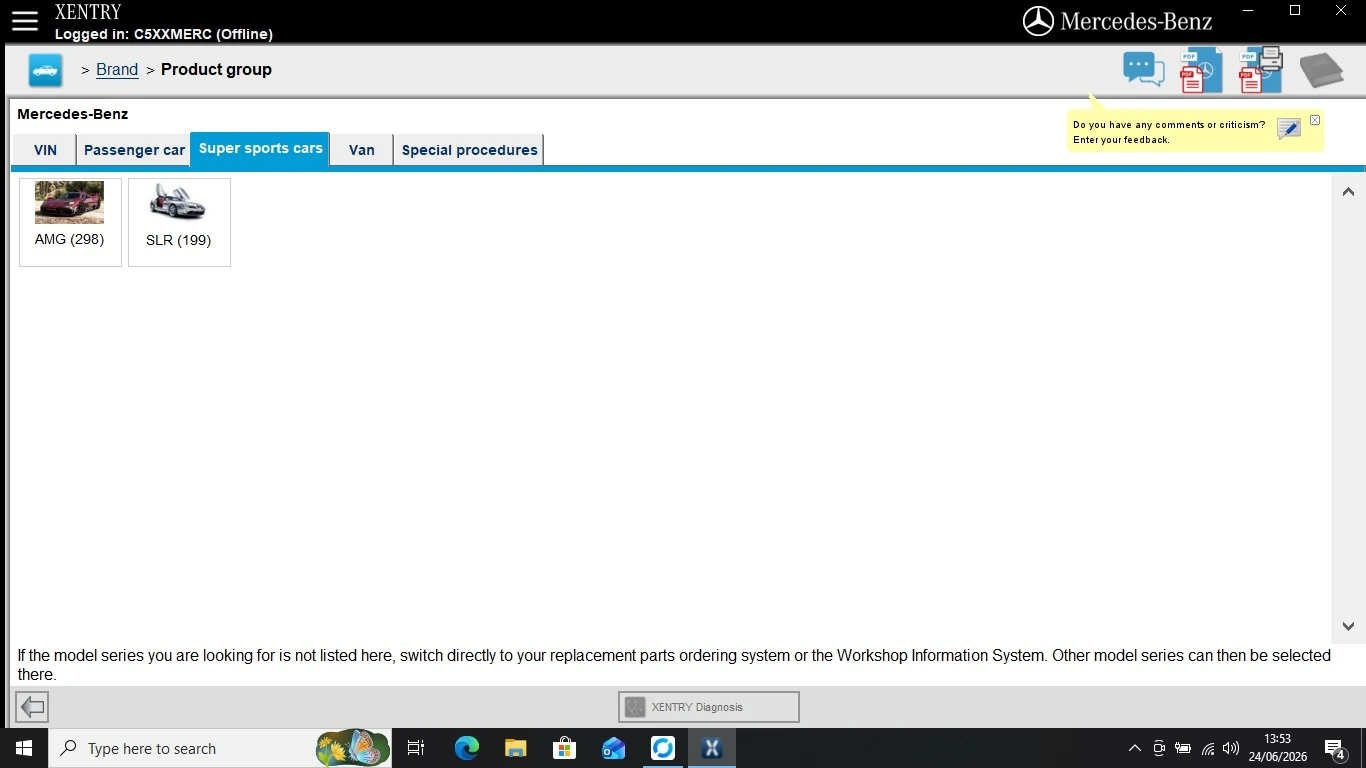1366x768 pixels.
Task: Click the battery tray icon
Action: click(1183, 748)
